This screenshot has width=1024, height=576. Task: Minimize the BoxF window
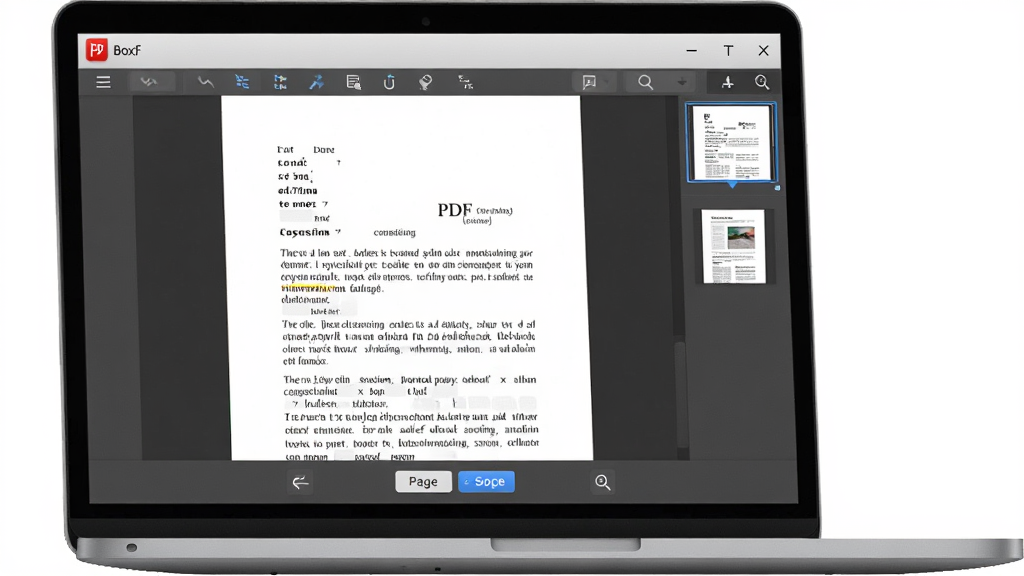pos(692,50)
